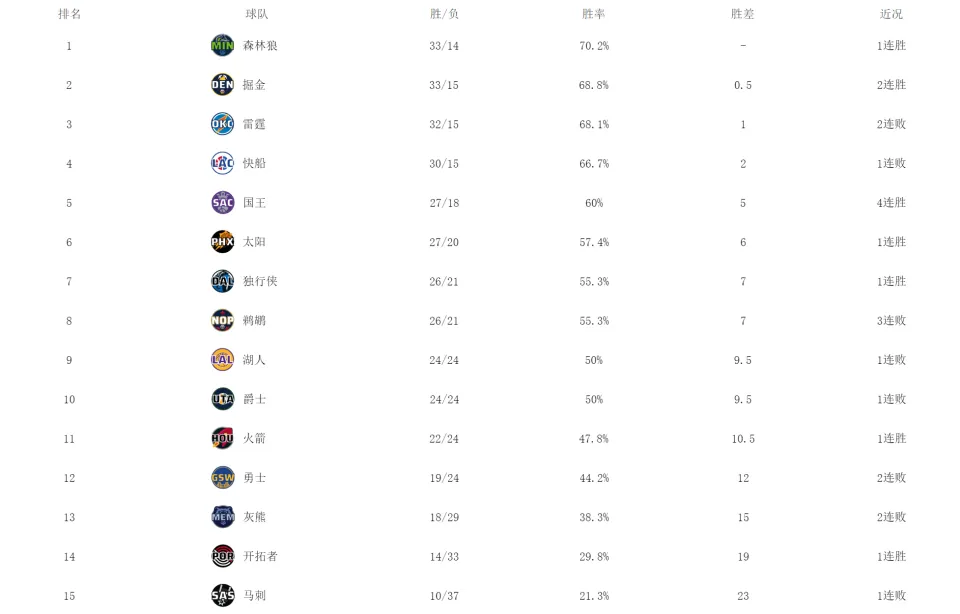The height and width of the screenshot is (614, 960).
Task: Select the 近况 column header
Action: click(891, 14)
